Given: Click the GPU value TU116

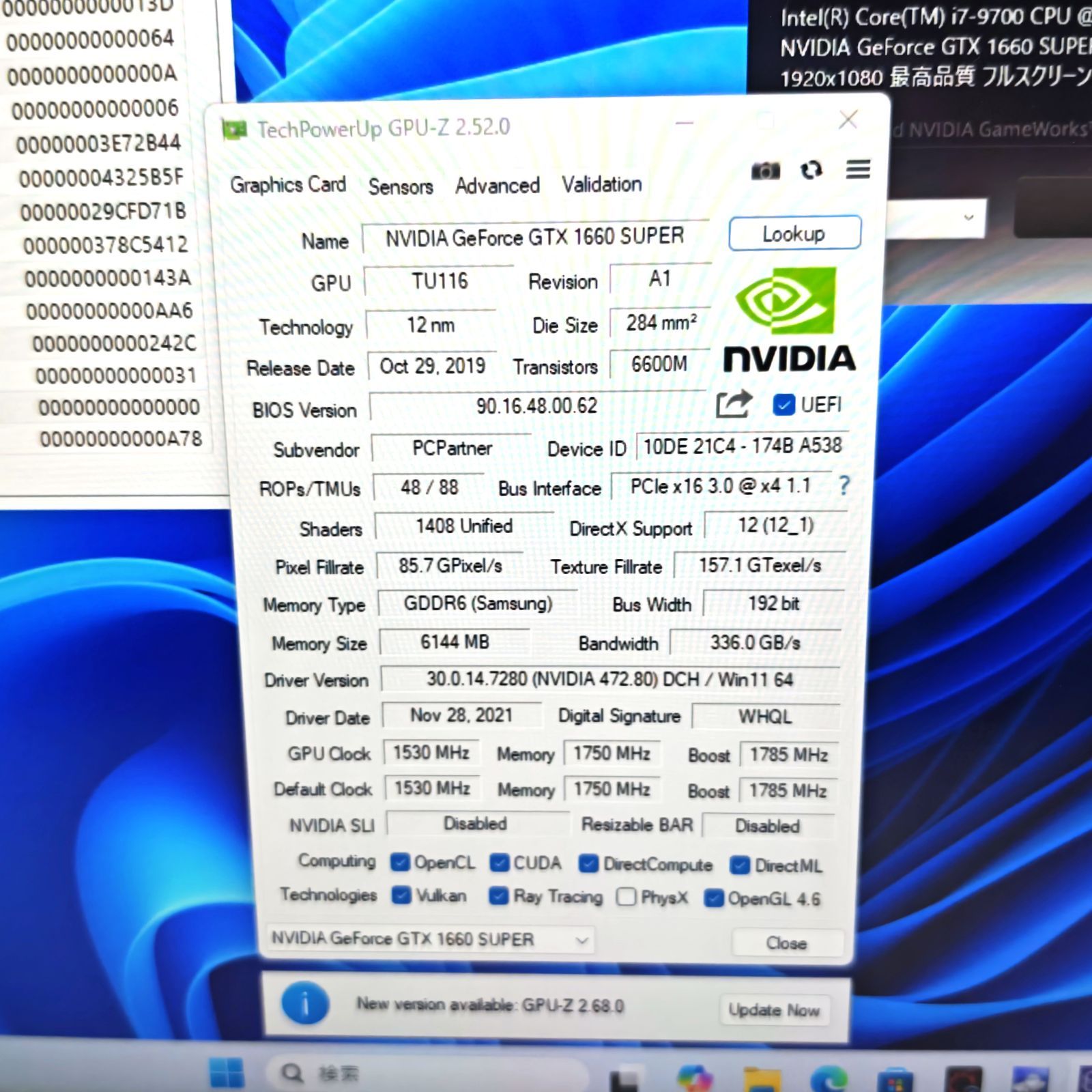Looking at the screenshot, I should [439, 281].
